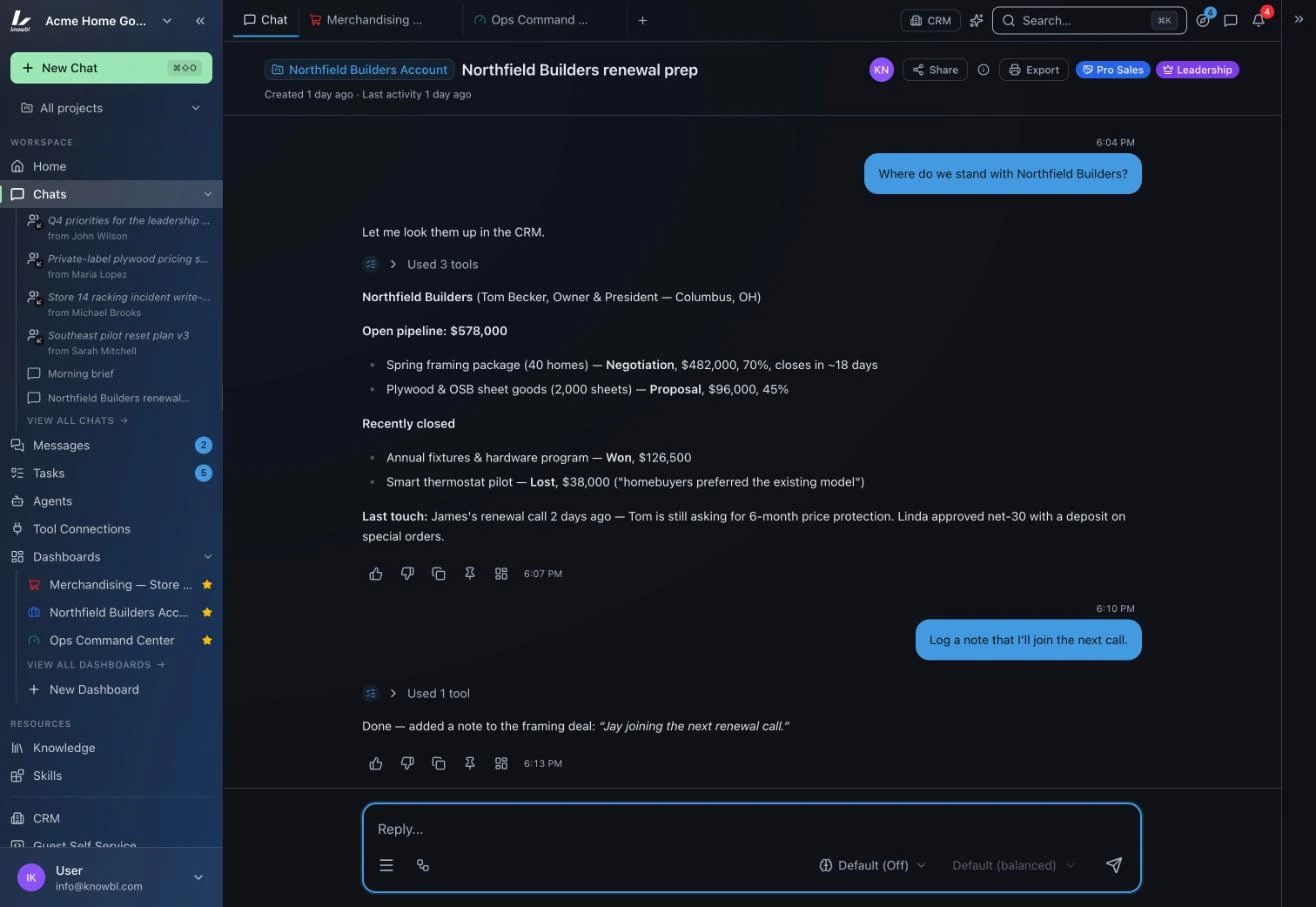Copy the 6:07 PM response
The width and height of the screenshot is (1316, 907).
438,573
